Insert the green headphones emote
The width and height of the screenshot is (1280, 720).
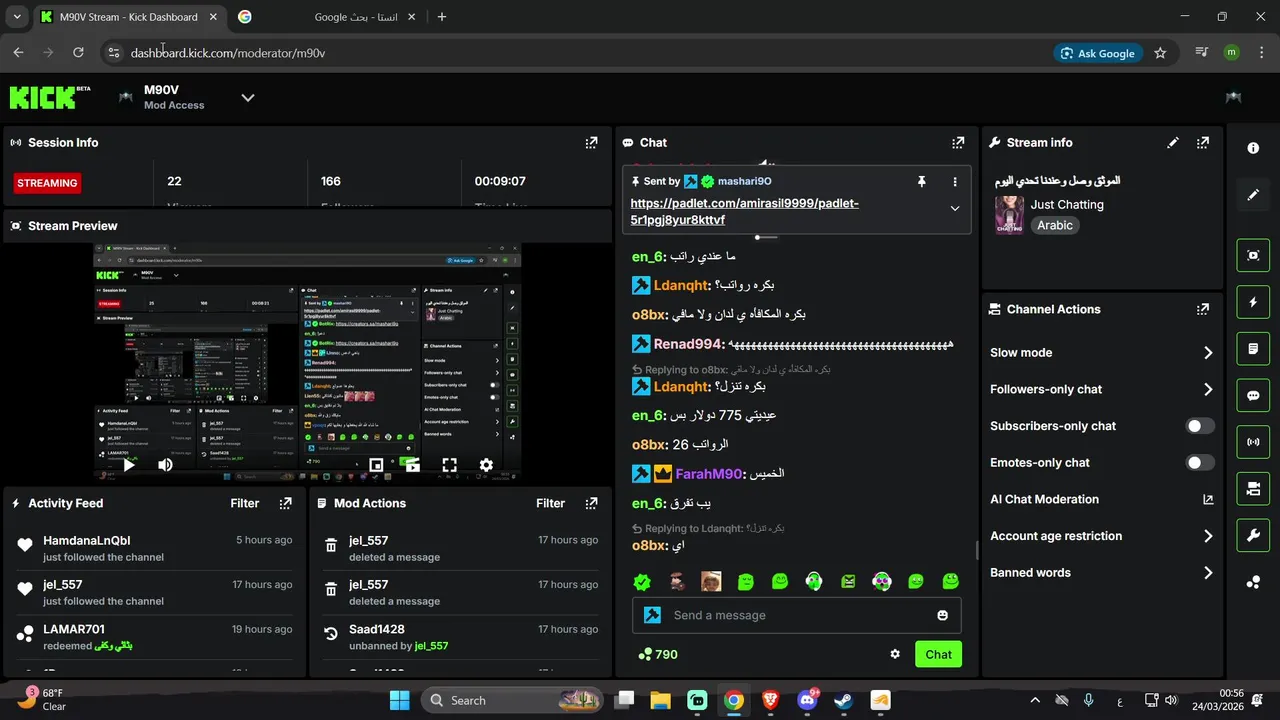point(814,582)
